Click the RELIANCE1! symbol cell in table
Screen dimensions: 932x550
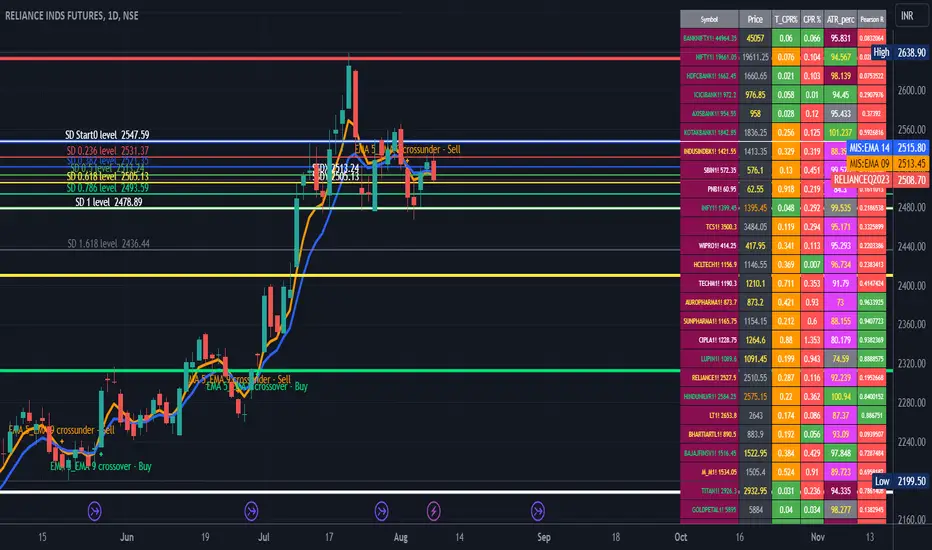[709, 378]
